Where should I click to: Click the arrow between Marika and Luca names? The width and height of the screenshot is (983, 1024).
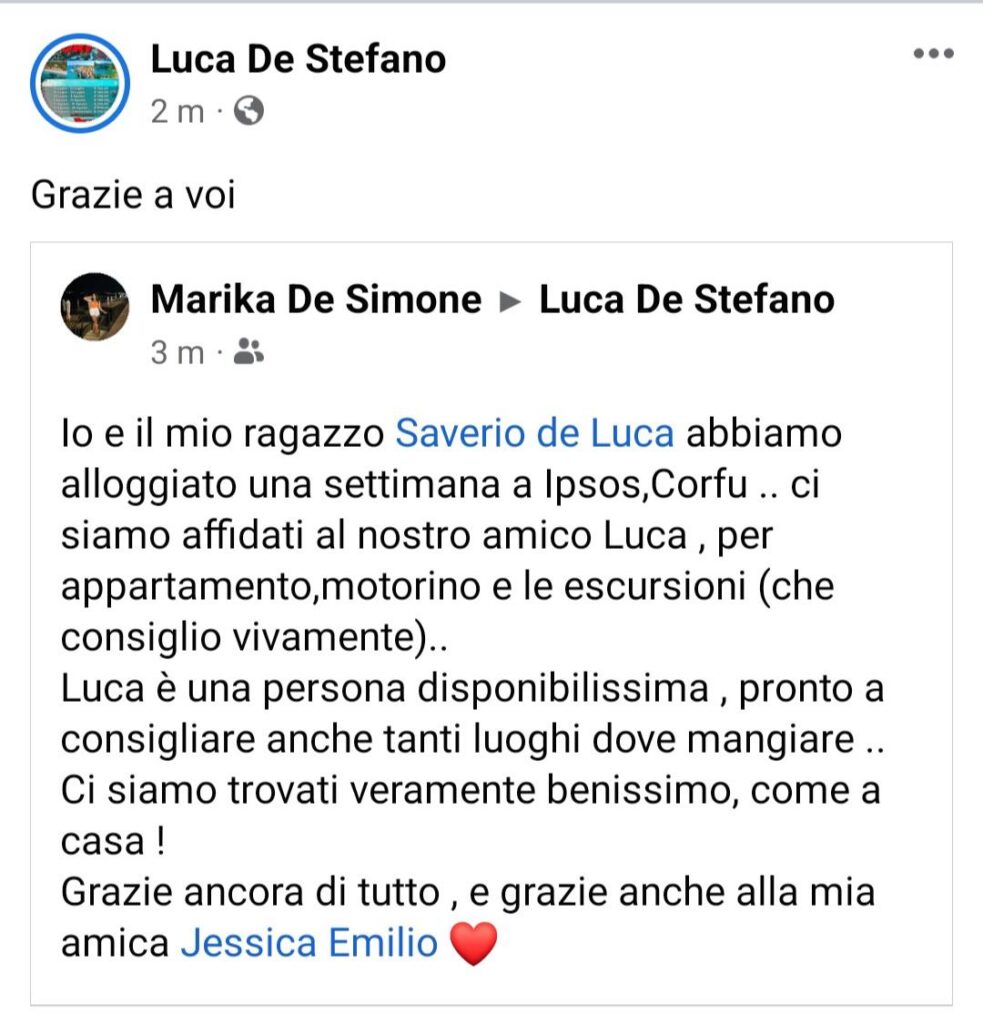[510, 301]
